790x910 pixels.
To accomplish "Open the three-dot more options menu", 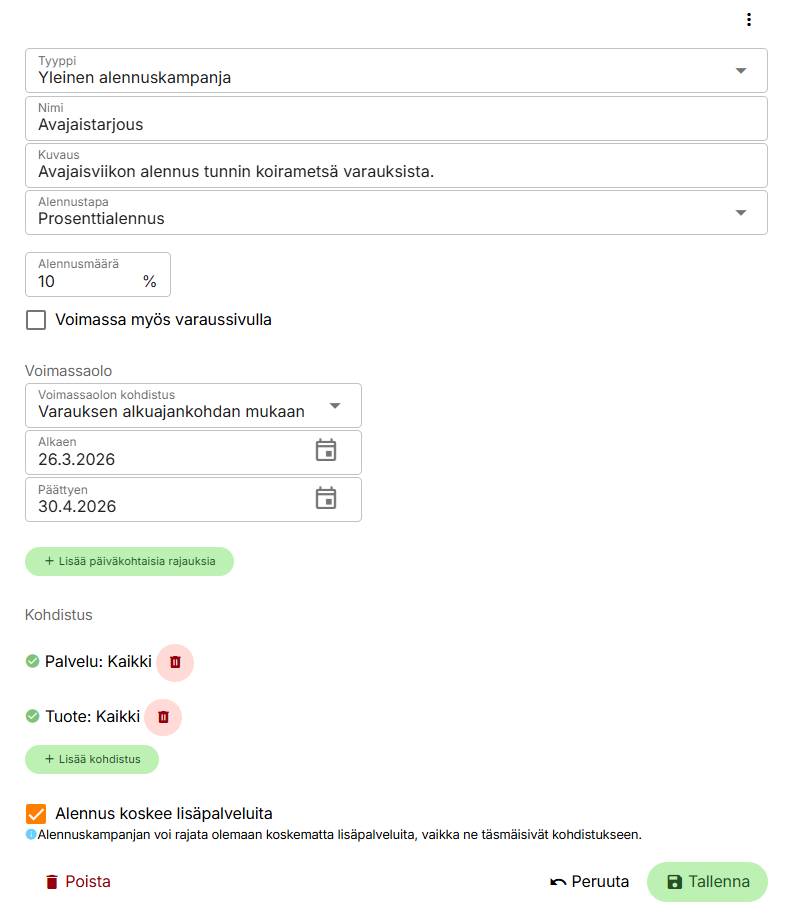I will point(748,20).
